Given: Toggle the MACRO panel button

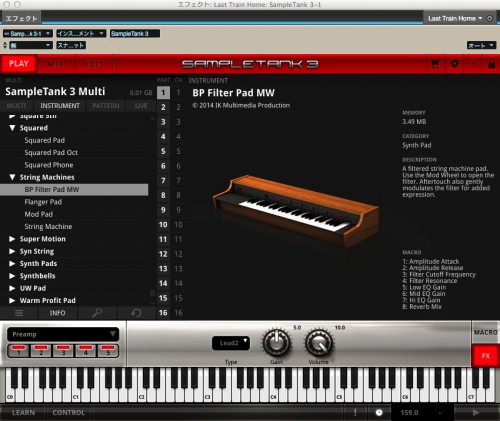Looking at the screenshot, I should click(x=486, y=333).
